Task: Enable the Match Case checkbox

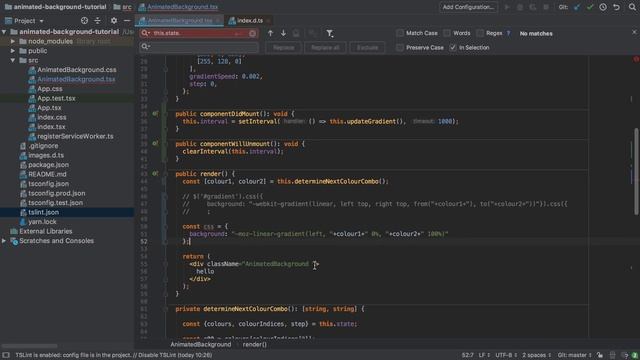Action: pos(400,33)
